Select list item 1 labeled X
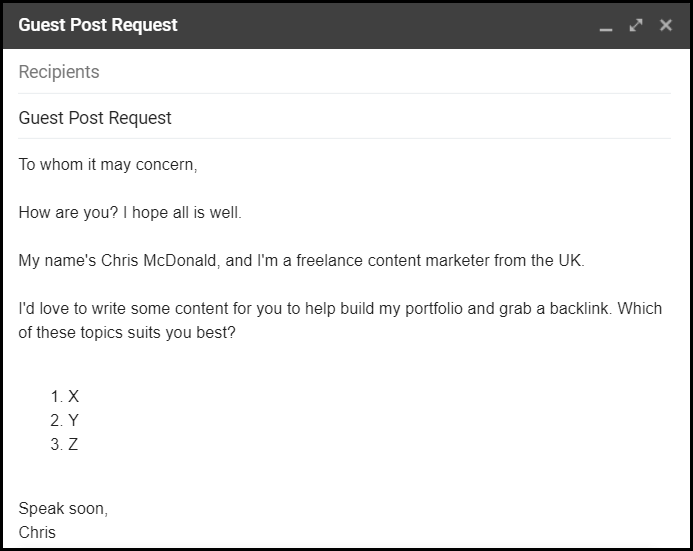The image size is (693, 551). pyautogui.click(x=65, y=396)
